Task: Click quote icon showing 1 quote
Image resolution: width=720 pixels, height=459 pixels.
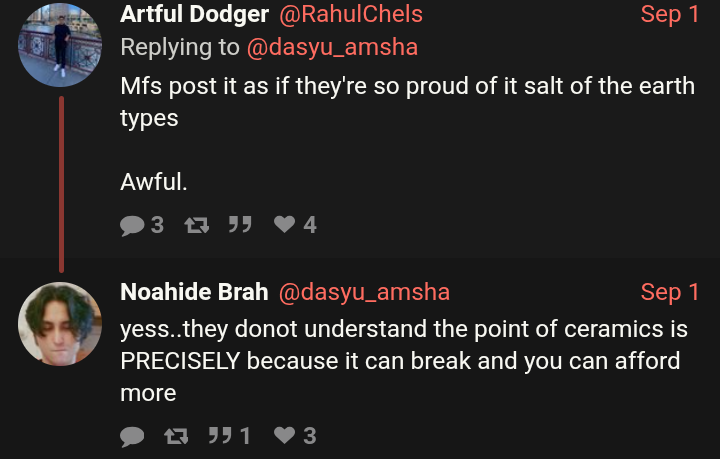Action: (x=220, y=435)
